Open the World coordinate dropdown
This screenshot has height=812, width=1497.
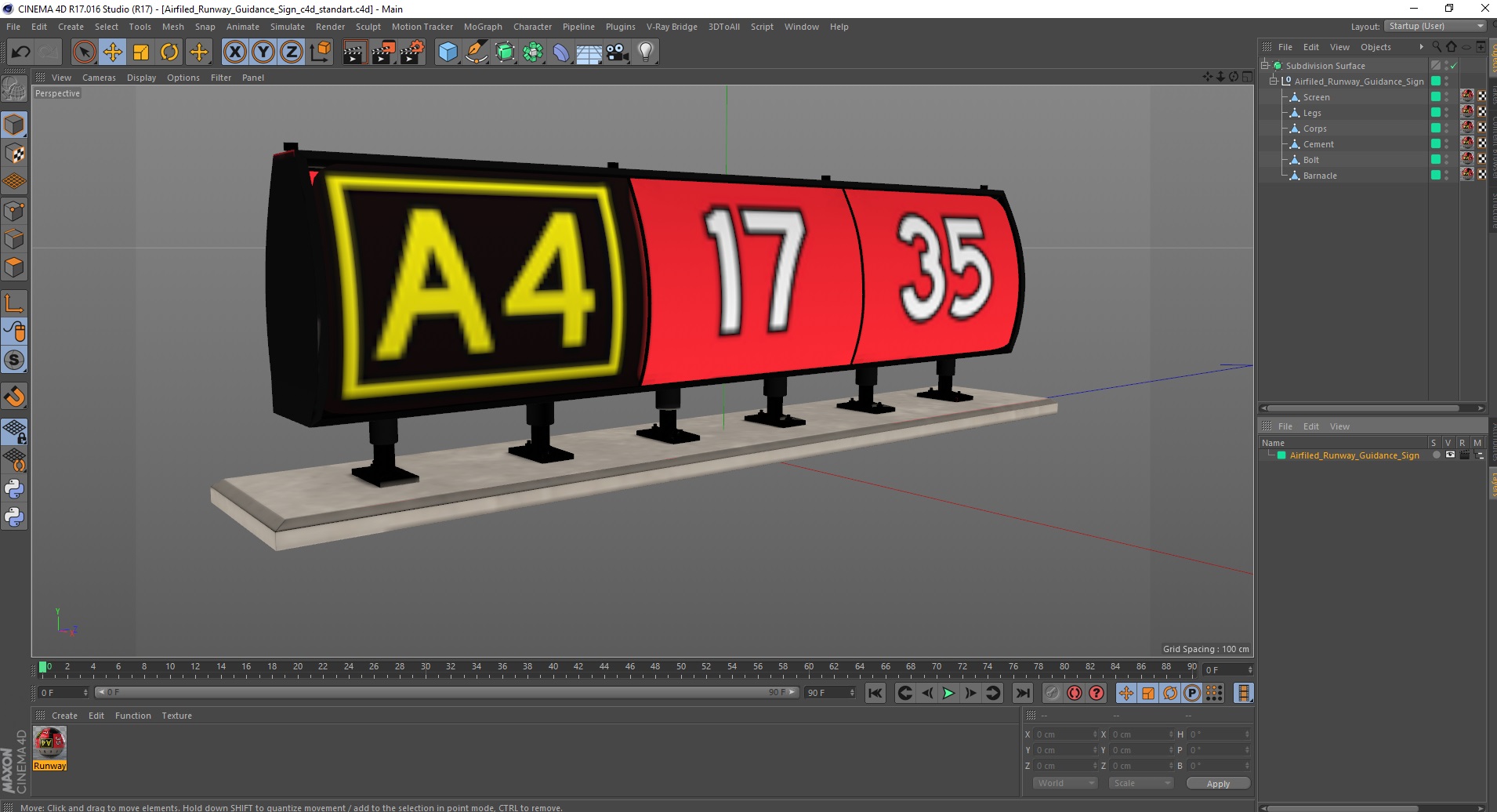[x=1064, y=783]
